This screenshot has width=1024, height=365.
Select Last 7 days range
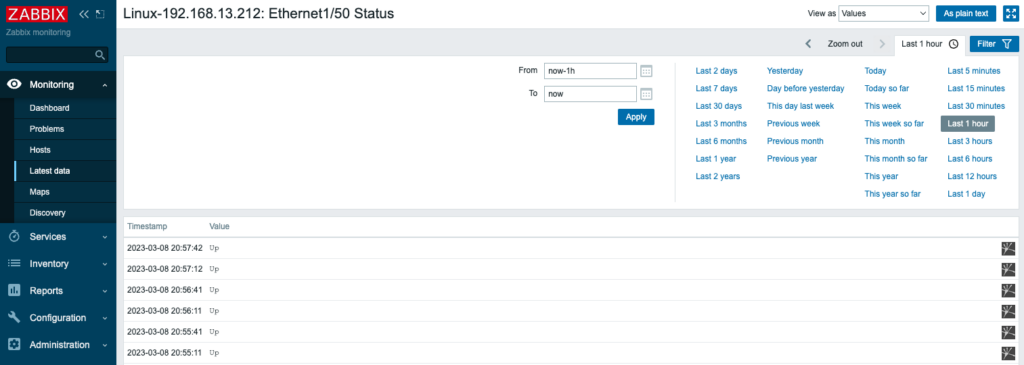click(716, 88)
